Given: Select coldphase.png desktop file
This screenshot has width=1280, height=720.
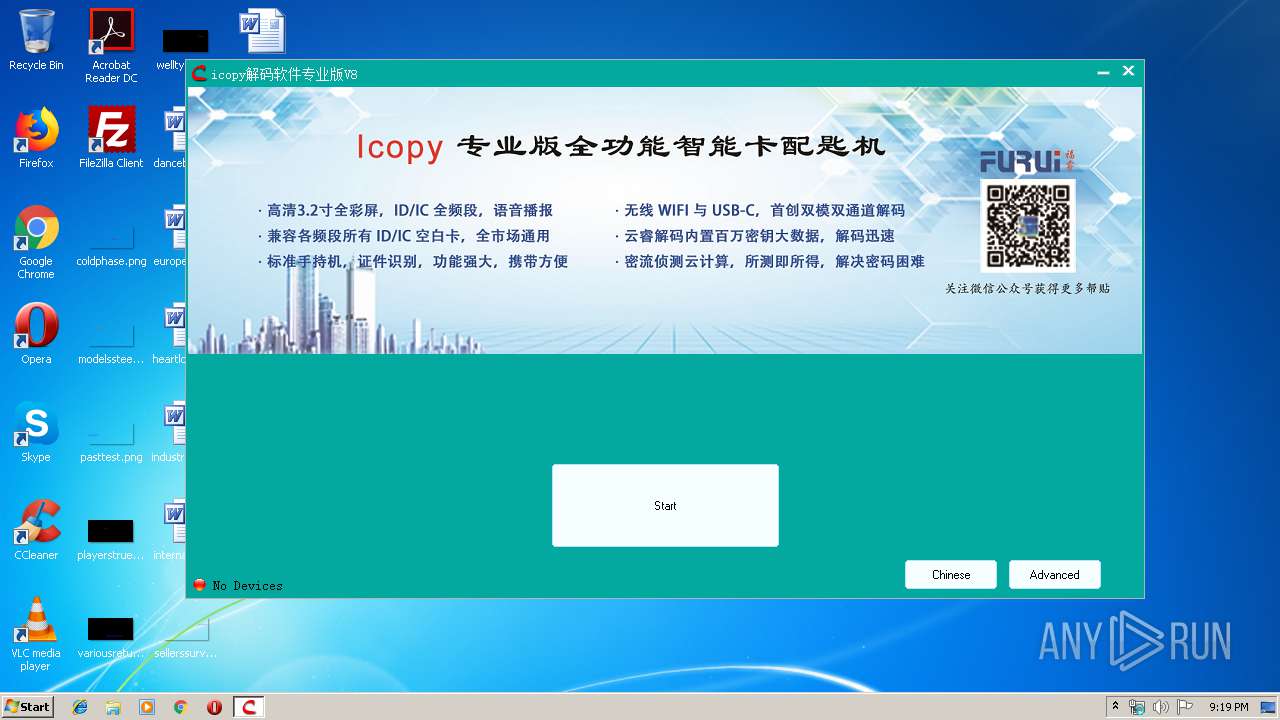Looking at the screenshot, I should (111, 246).
